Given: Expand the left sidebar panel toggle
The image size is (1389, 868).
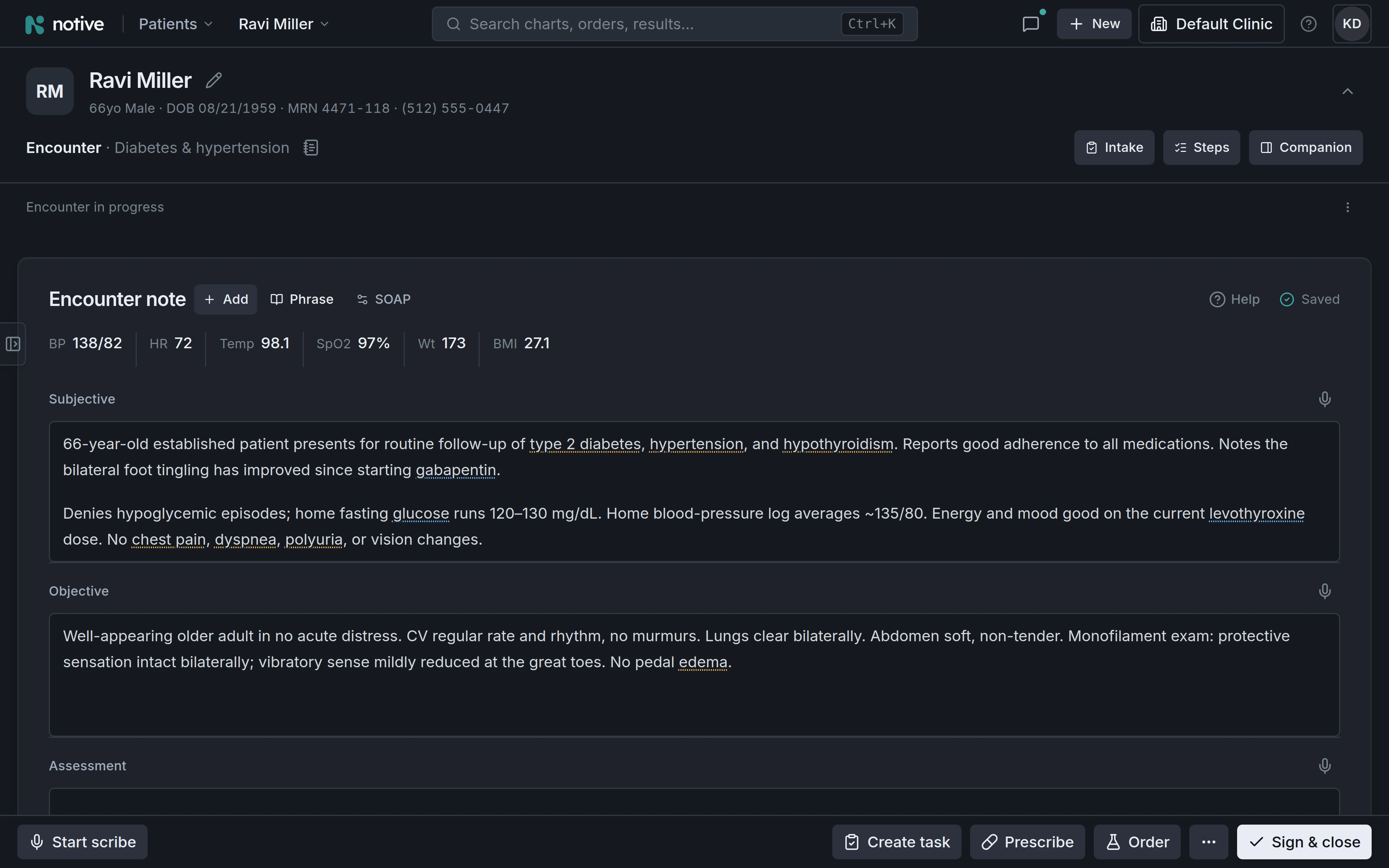Looking at the screenshot, I should [13, 344].
